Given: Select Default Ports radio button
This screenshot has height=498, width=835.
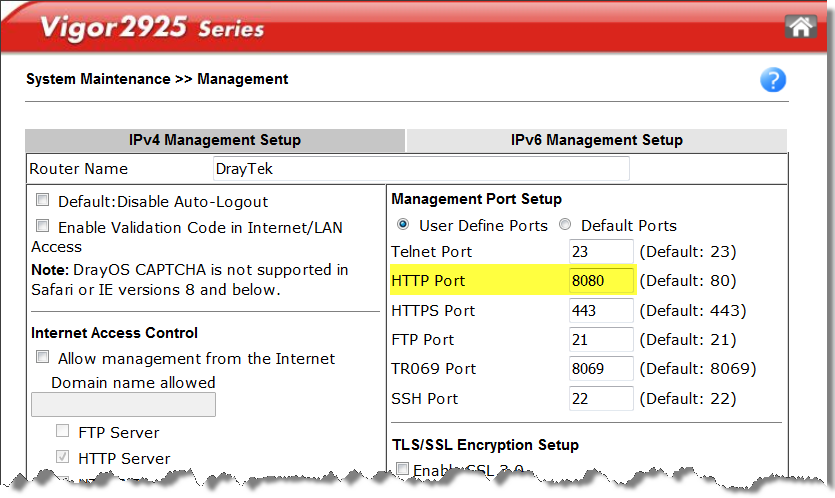Looking at the screenshot, I should click(565, 225).
